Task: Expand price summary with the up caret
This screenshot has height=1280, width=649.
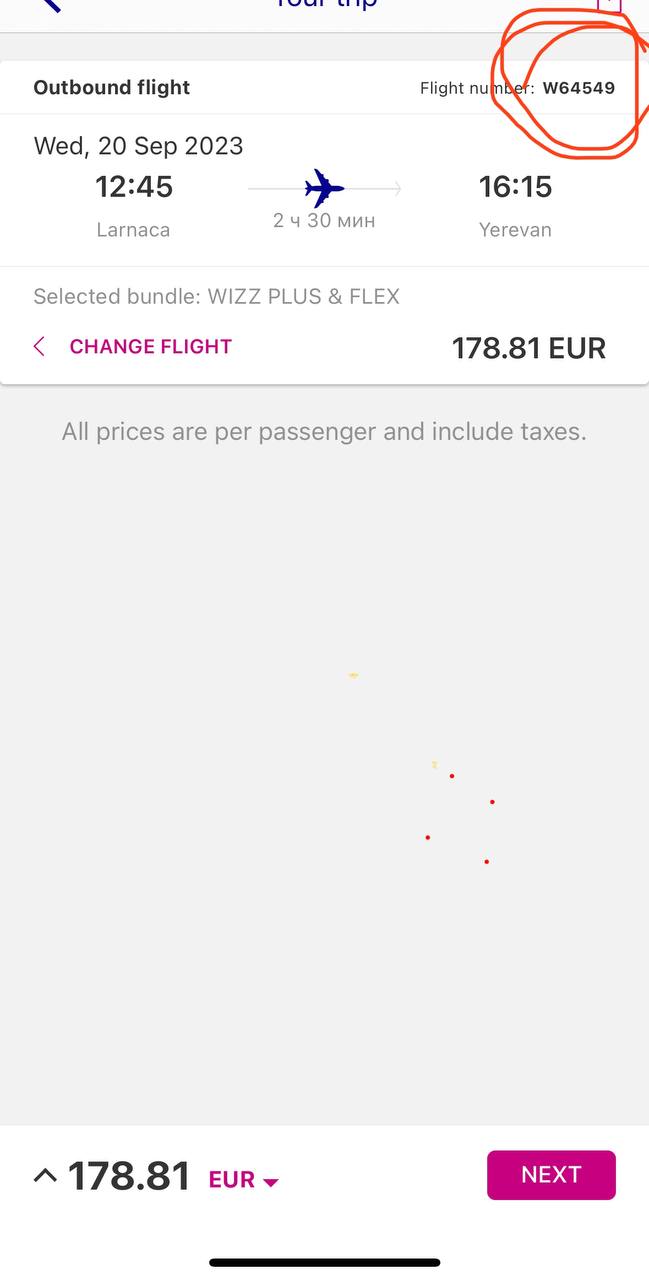Action: [x=45, y=1175]
